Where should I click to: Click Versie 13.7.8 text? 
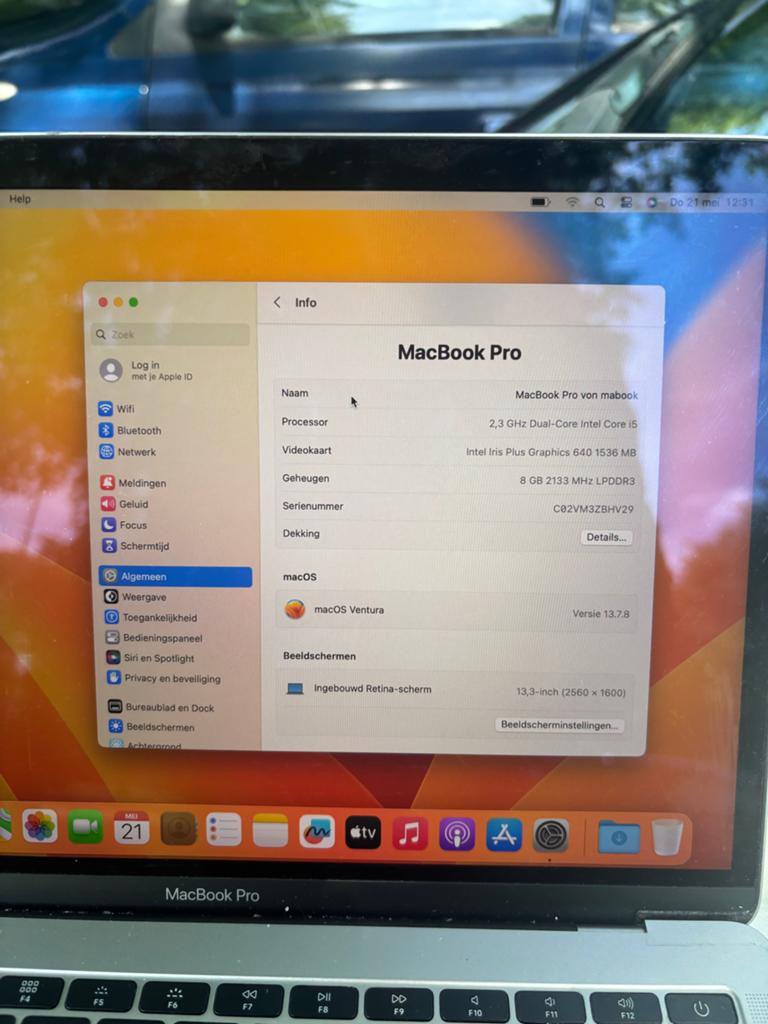tap(601, 613)
